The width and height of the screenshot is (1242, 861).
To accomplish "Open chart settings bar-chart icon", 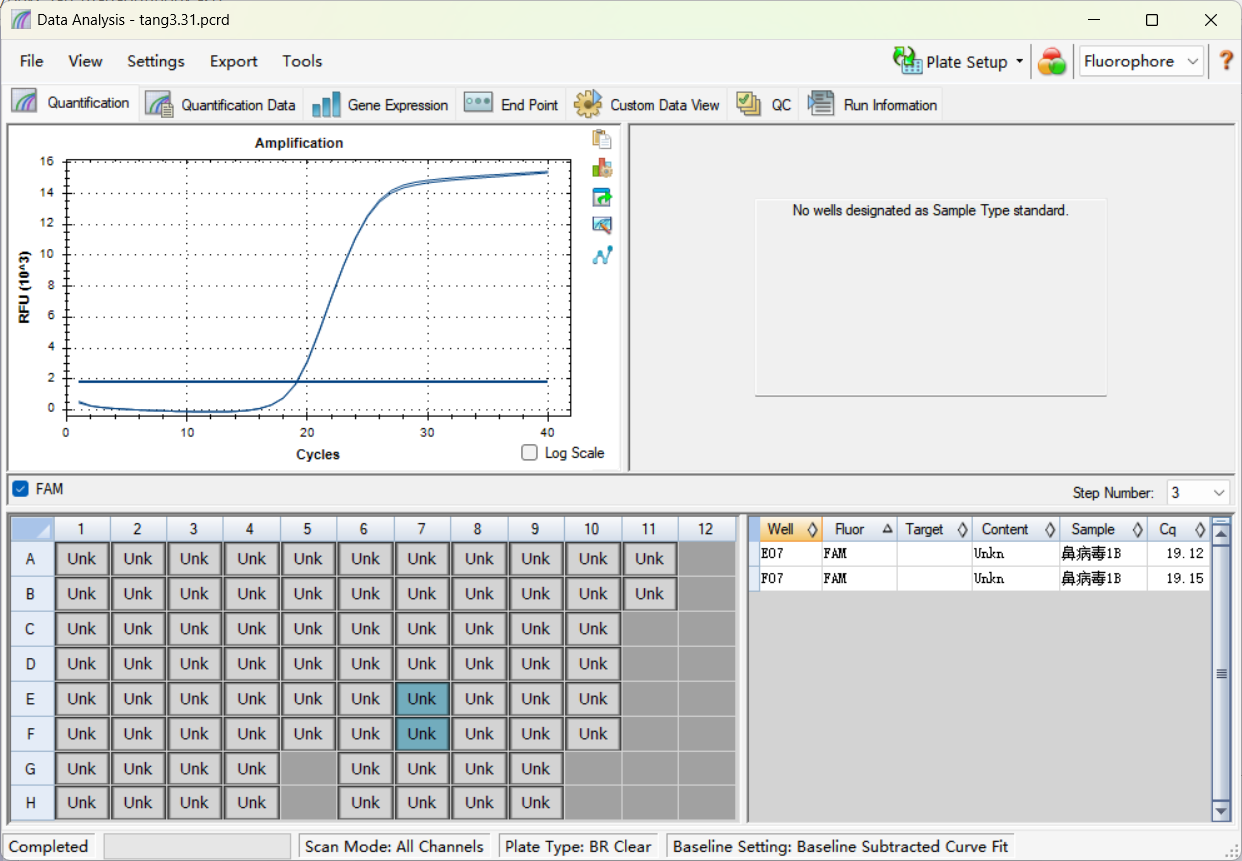I will click(601, 168).
